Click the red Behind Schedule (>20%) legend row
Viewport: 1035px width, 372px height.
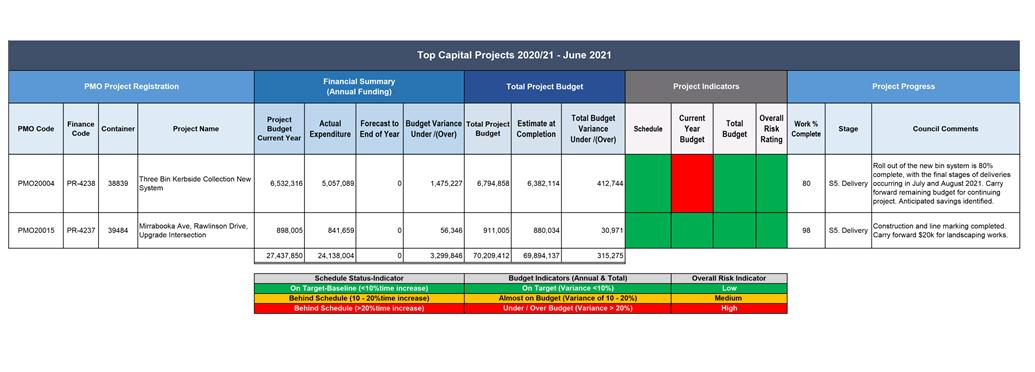tap(359, 308)
